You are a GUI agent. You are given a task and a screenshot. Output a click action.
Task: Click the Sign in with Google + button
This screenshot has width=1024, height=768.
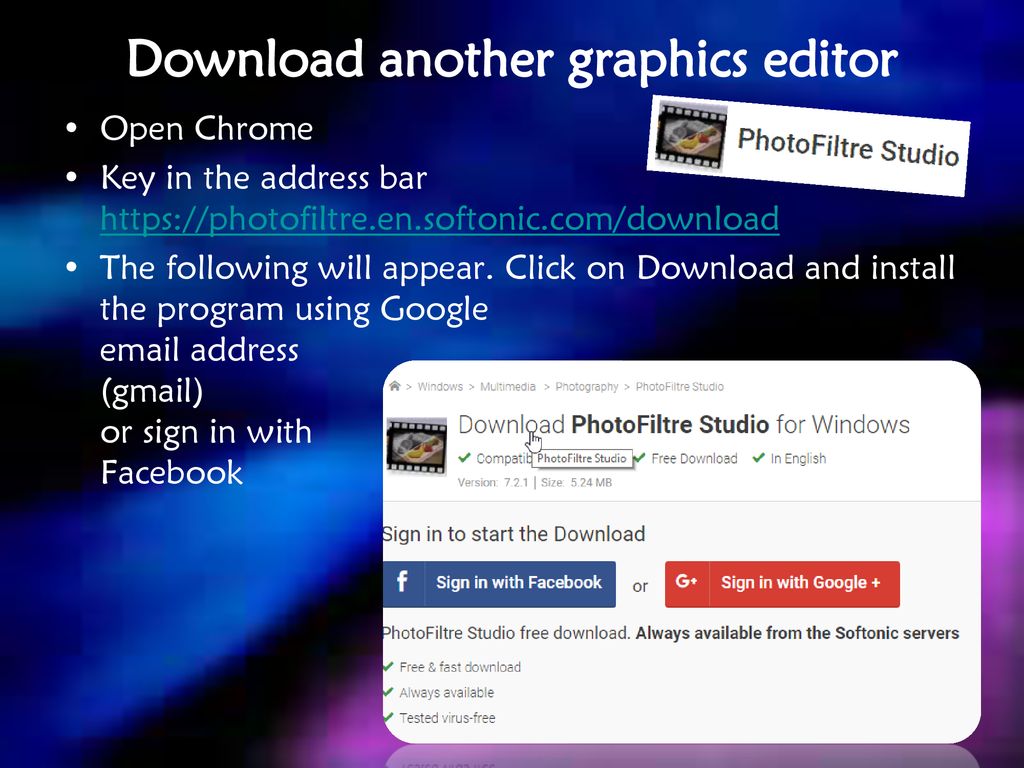(782, 584)
